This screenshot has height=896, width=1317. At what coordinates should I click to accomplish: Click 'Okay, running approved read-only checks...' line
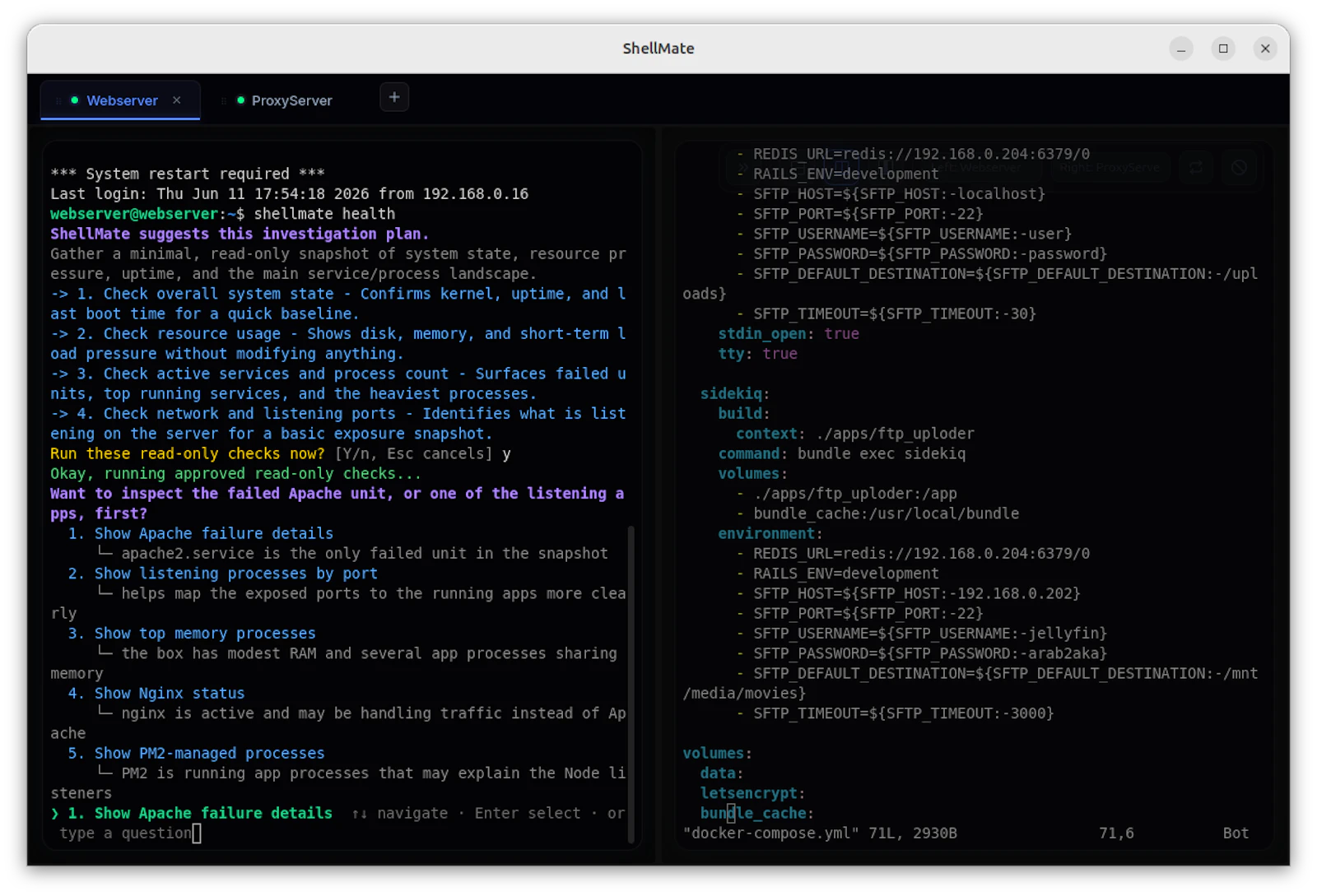(235, 474)
